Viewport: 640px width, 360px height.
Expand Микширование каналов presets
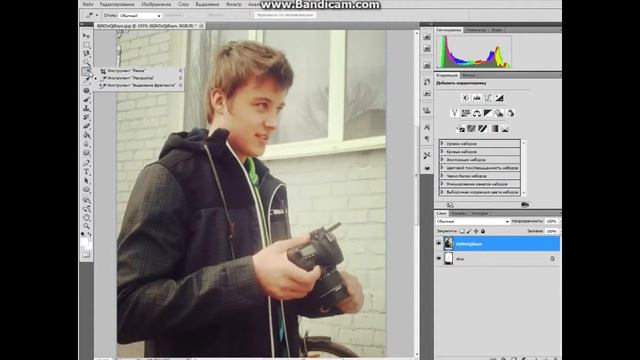pos(442,184)
